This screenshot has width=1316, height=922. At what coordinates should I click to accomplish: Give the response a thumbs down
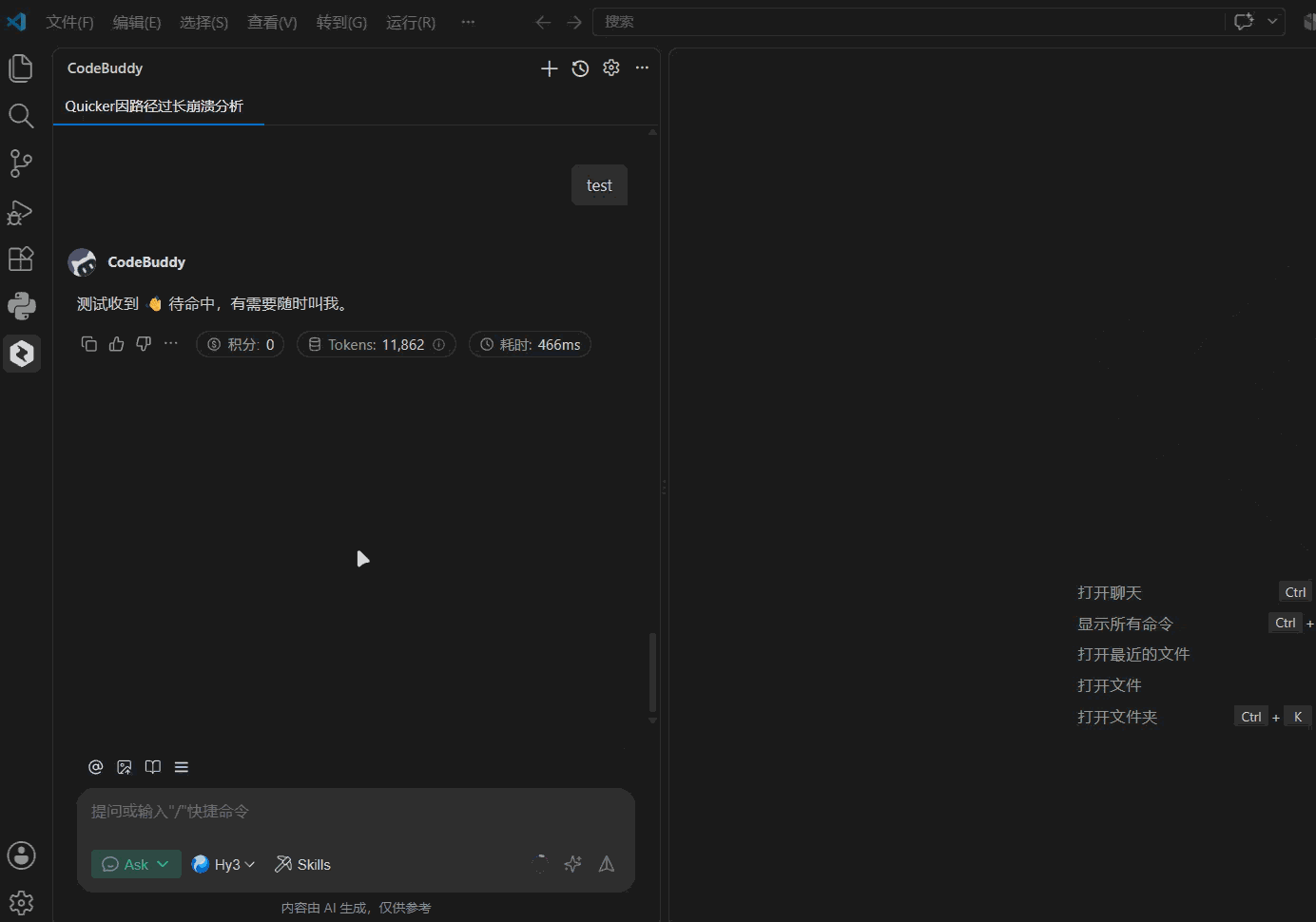tap(144, 344)
